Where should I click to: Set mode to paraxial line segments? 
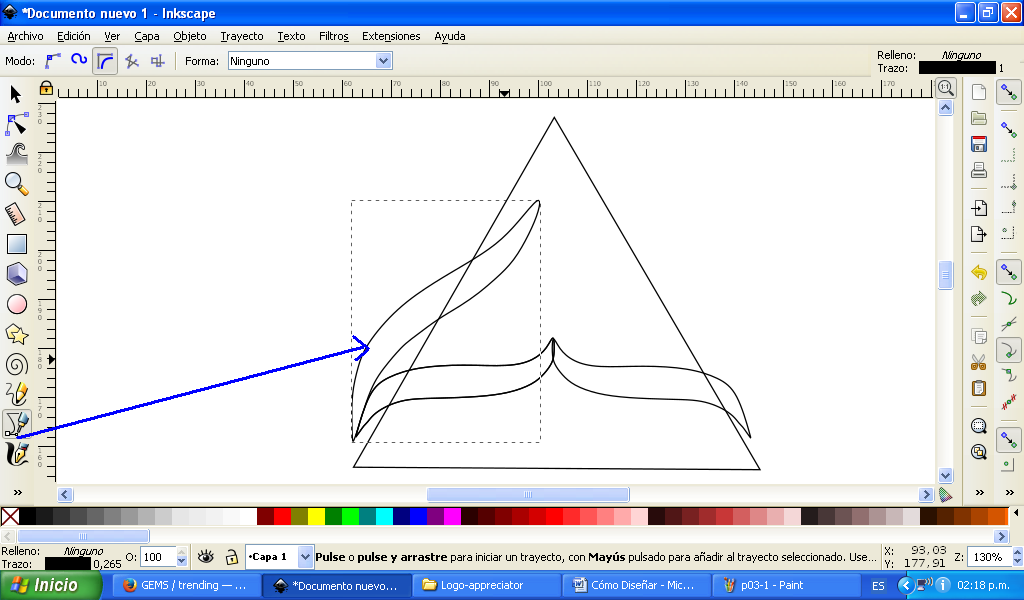(x=157, y=61)
